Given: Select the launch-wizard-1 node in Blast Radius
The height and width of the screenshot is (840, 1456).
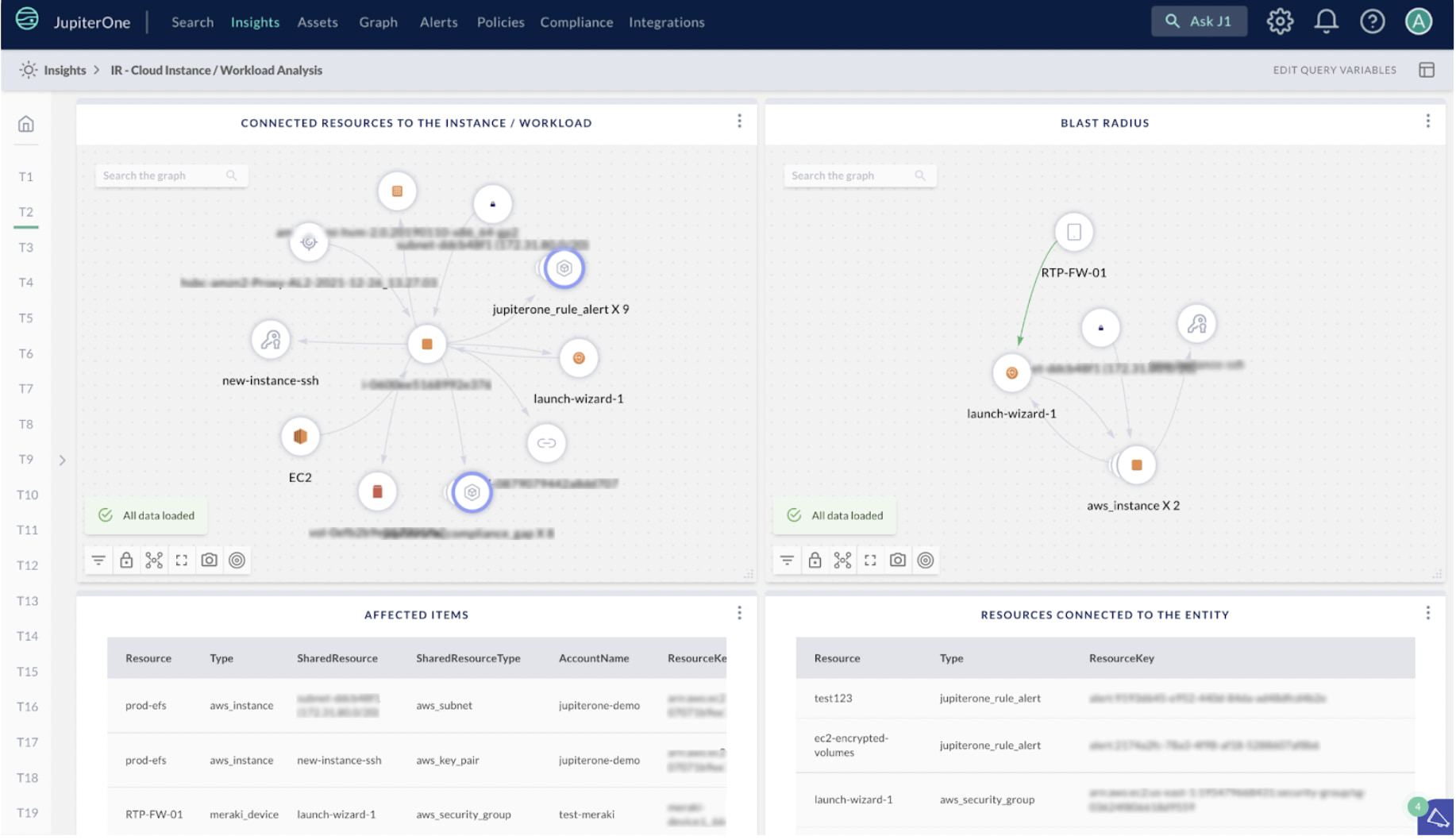Looking at the screenshot, I should [1012, 373].
